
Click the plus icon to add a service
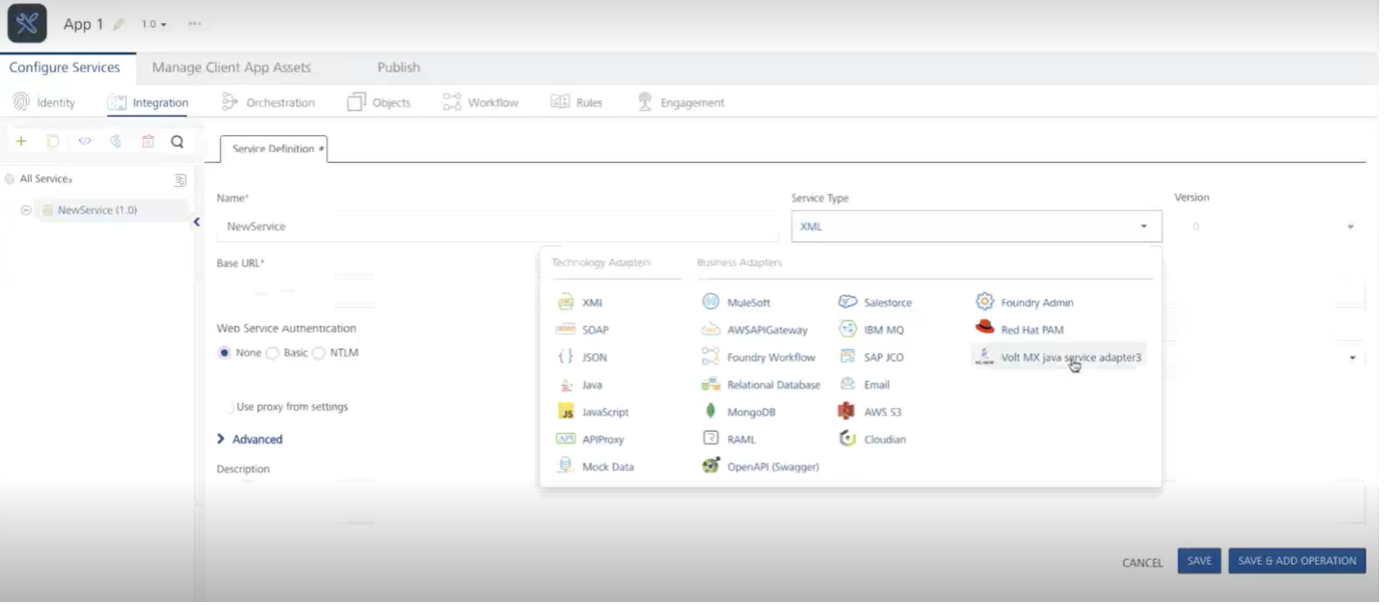[x=21, y=142]
